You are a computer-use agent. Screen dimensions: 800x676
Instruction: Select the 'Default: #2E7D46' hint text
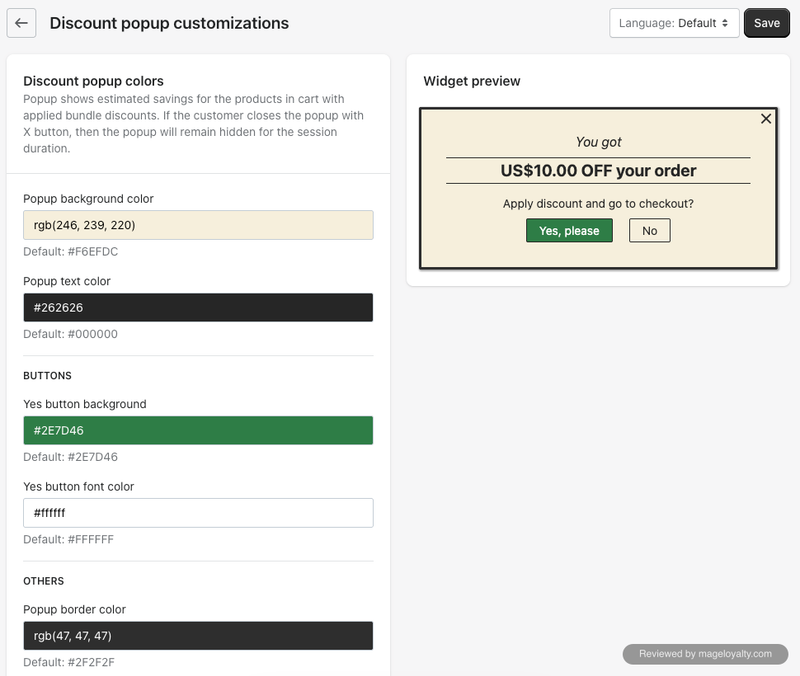tap(70, 457)
